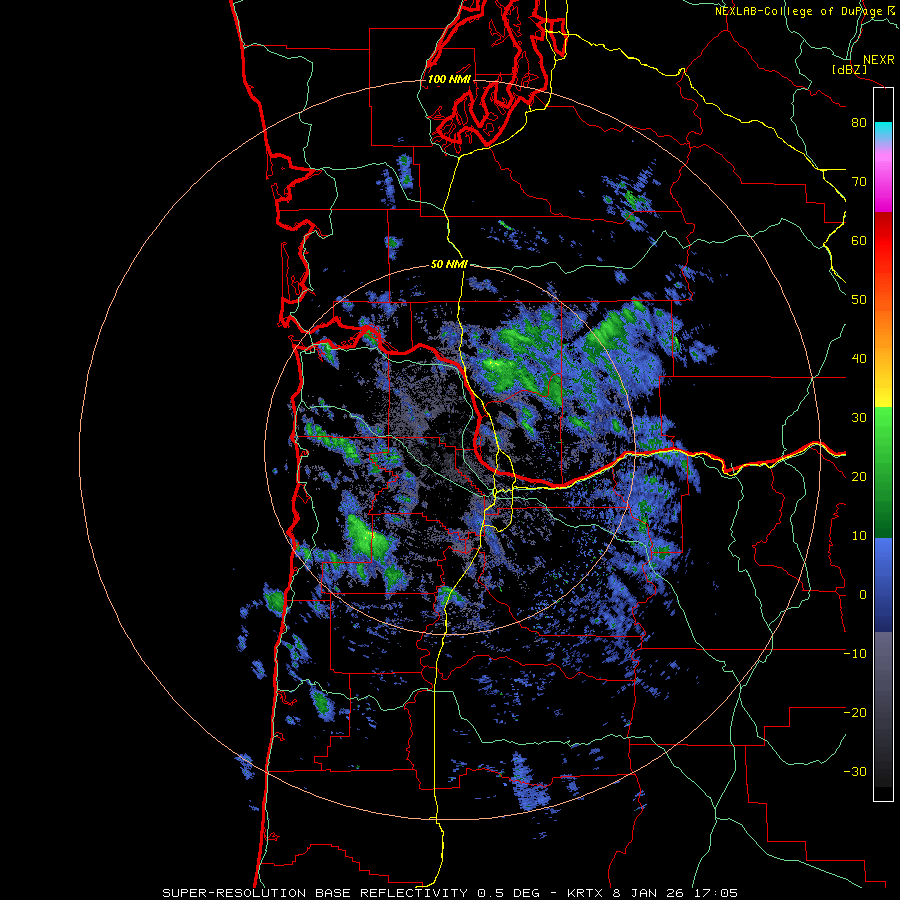
Task: Click the NEXR label above the color scale
Action: [x=879, y=60]
